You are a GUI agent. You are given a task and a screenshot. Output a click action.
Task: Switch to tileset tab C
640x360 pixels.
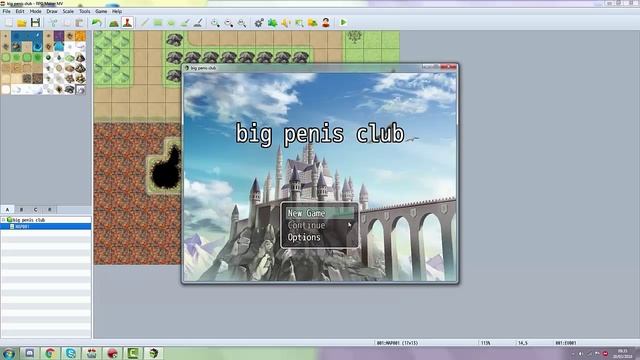point(36,209)
